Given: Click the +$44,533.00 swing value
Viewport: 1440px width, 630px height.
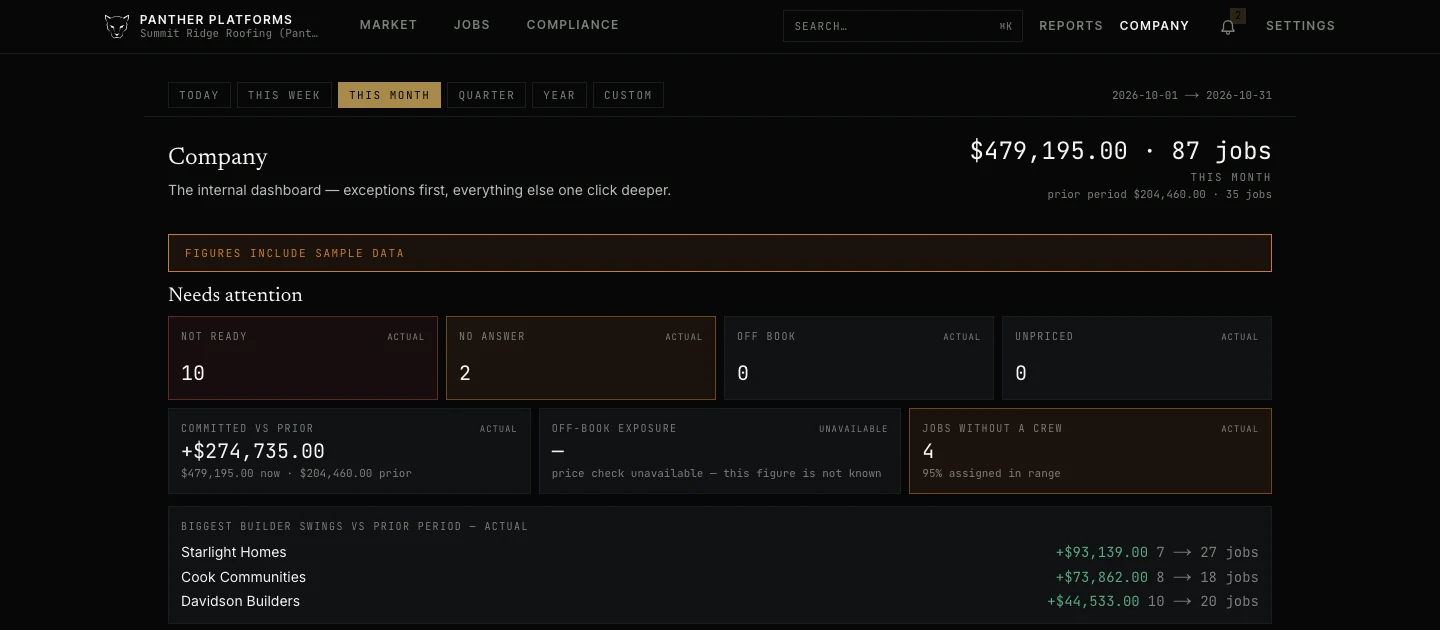Looking at the screenshot, I should click(1093, 601).
